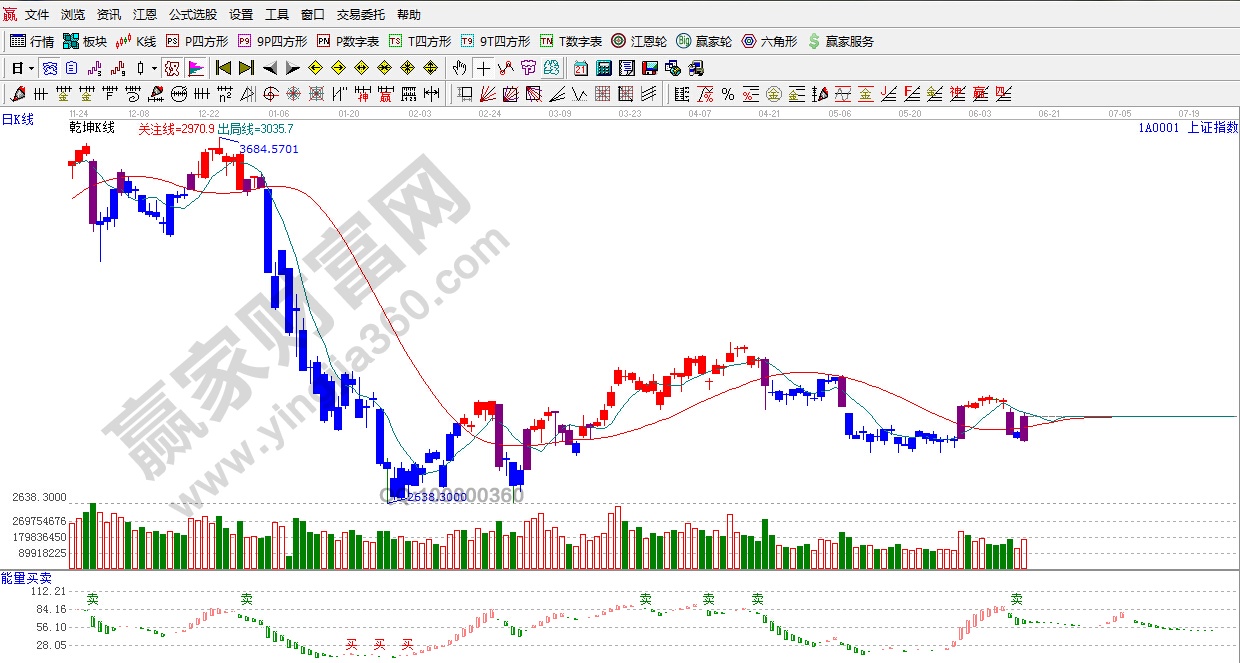Toggle the crosshair cursor tool
This screenshot has height=663, width=1240.
point(483,68)
